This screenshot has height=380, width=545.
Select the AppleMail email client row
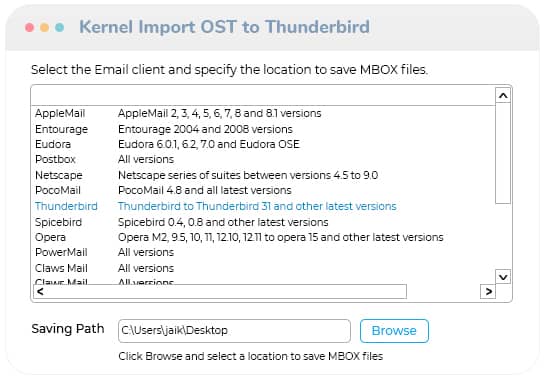[263, 113]
